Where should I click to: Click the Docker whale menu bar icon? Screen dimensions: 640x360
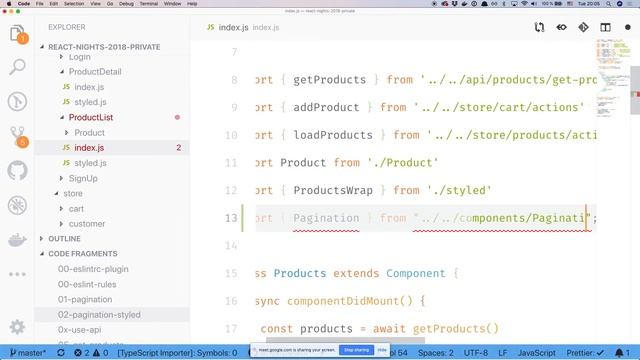[x=464, y=4]
